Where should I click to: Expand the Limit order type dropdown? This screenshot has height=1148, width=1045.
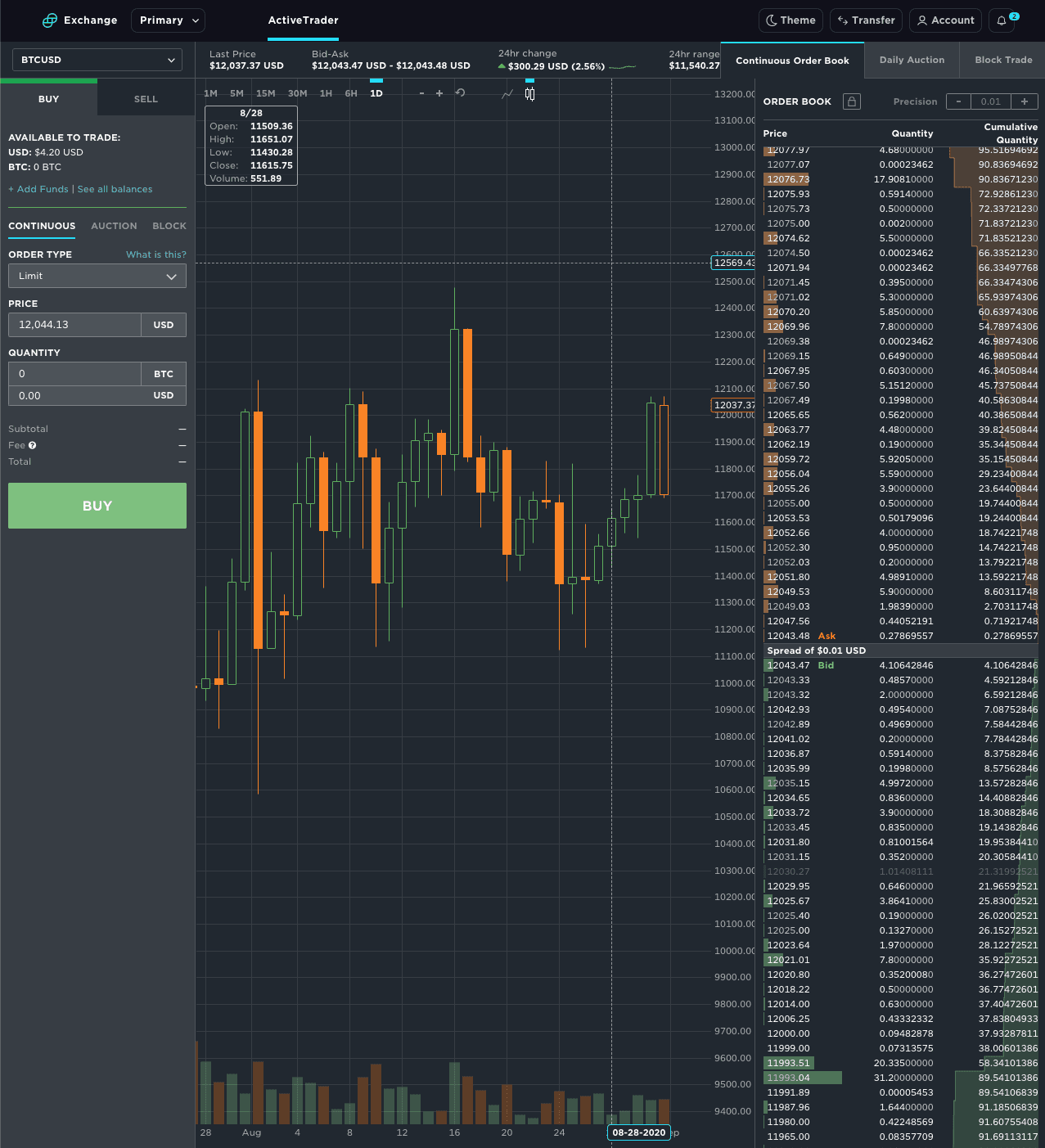[97, 276]
